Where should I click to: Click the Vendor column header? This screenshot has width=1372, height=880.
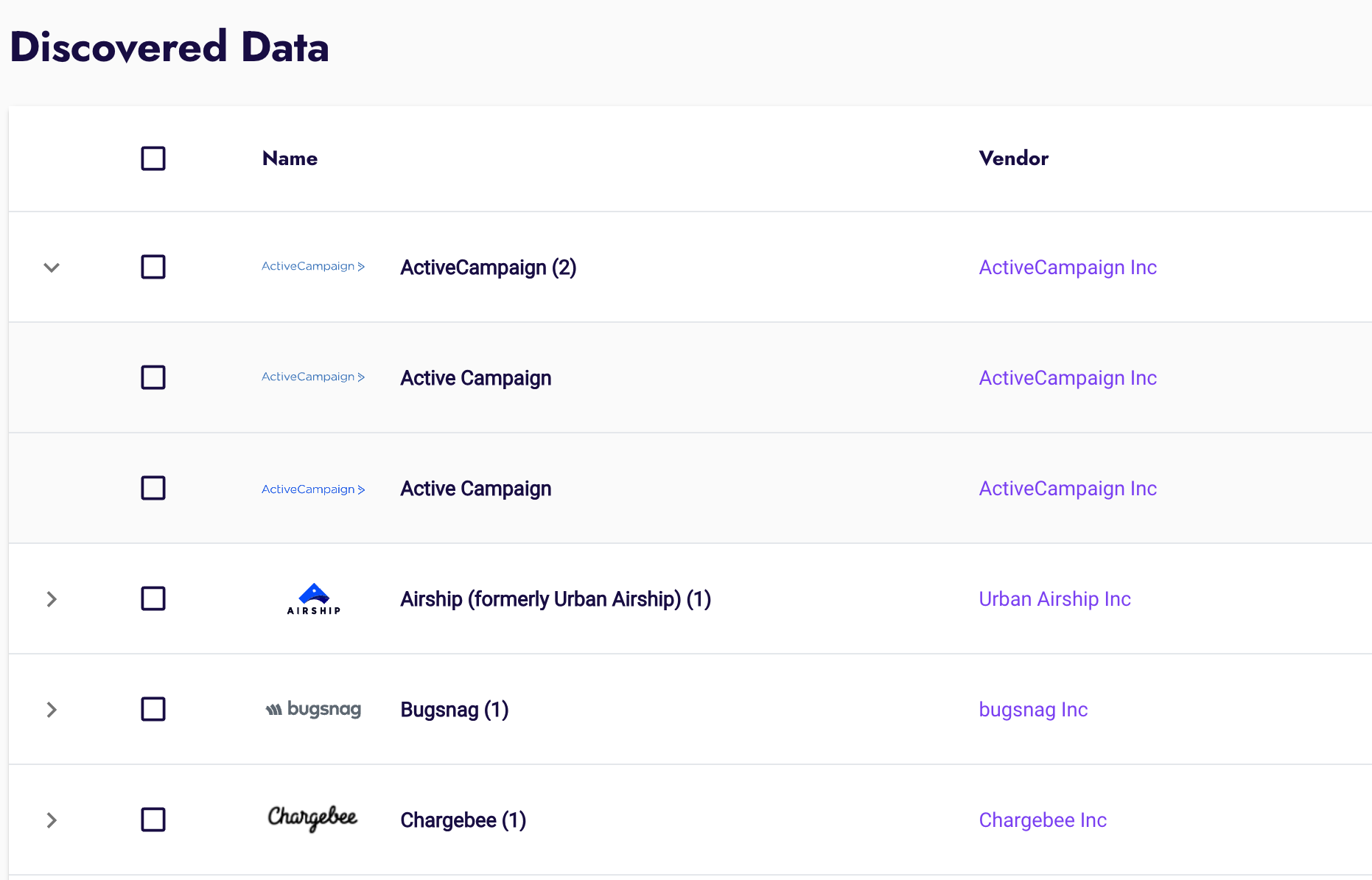pos(1013,158)
